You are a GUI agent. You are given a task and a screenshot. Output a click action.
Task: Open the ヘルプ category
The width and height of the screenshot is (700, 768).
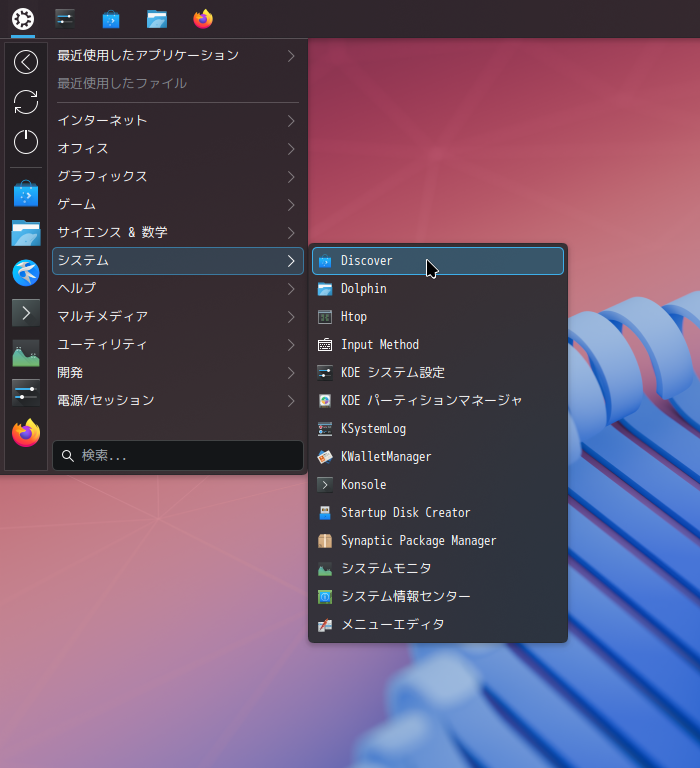click(x=177, y=288)
